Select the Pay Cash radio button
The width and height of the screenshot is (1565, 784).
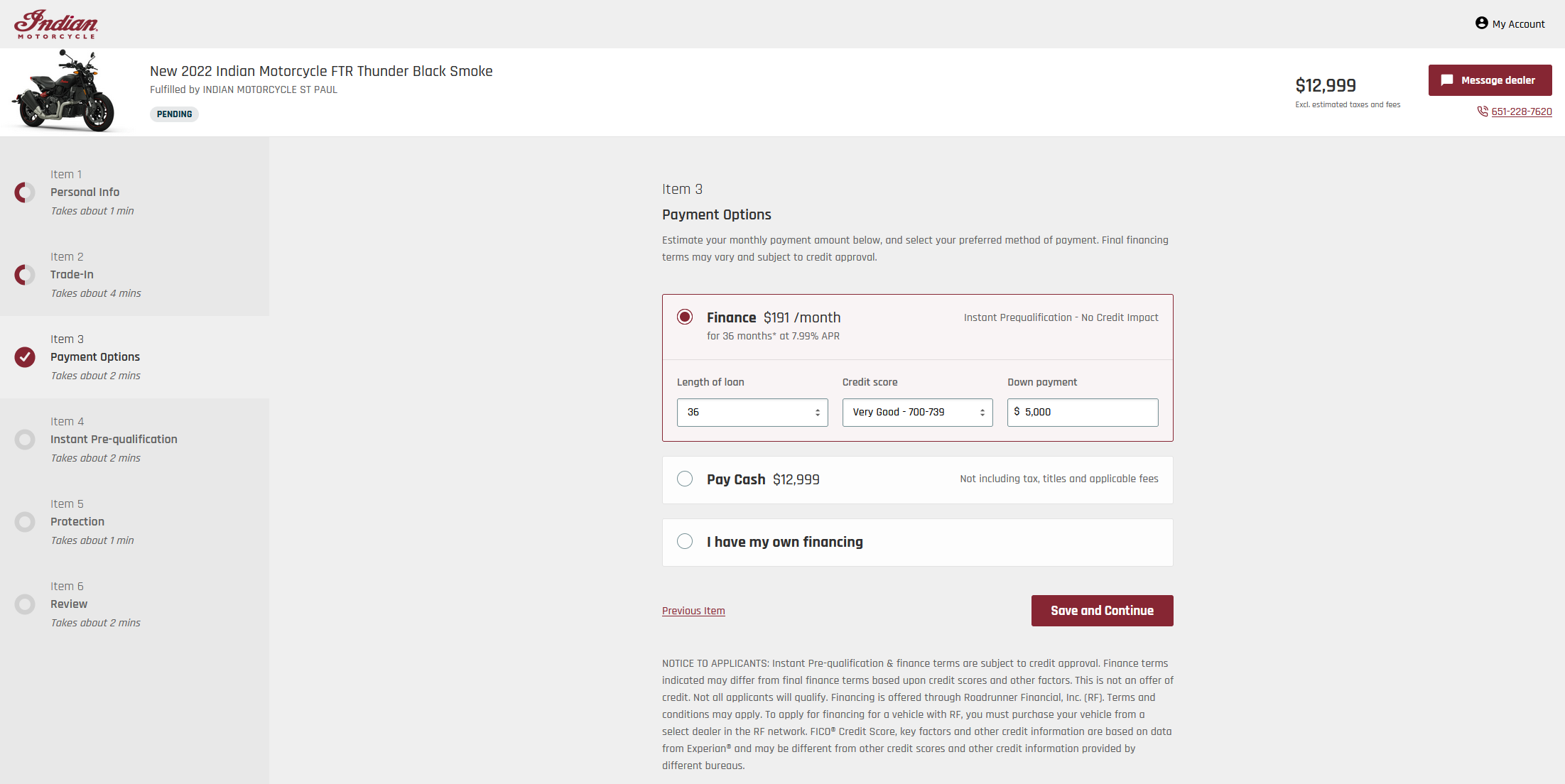click(x=685, y=479)
